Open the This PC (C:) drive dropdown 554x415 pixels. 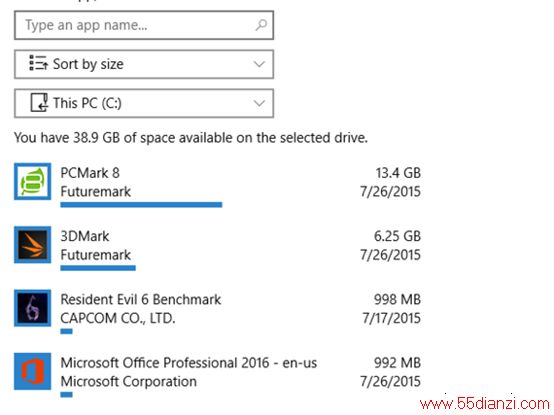144,103
